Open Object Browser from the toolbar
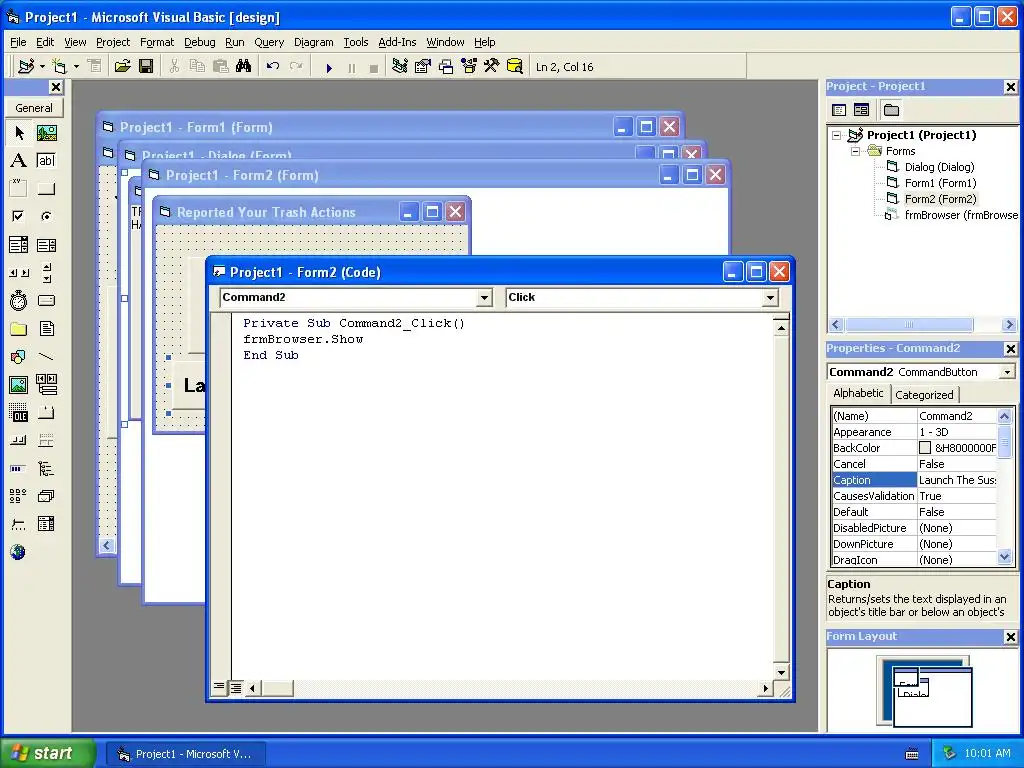1024x768 pixels. [469, 67]
